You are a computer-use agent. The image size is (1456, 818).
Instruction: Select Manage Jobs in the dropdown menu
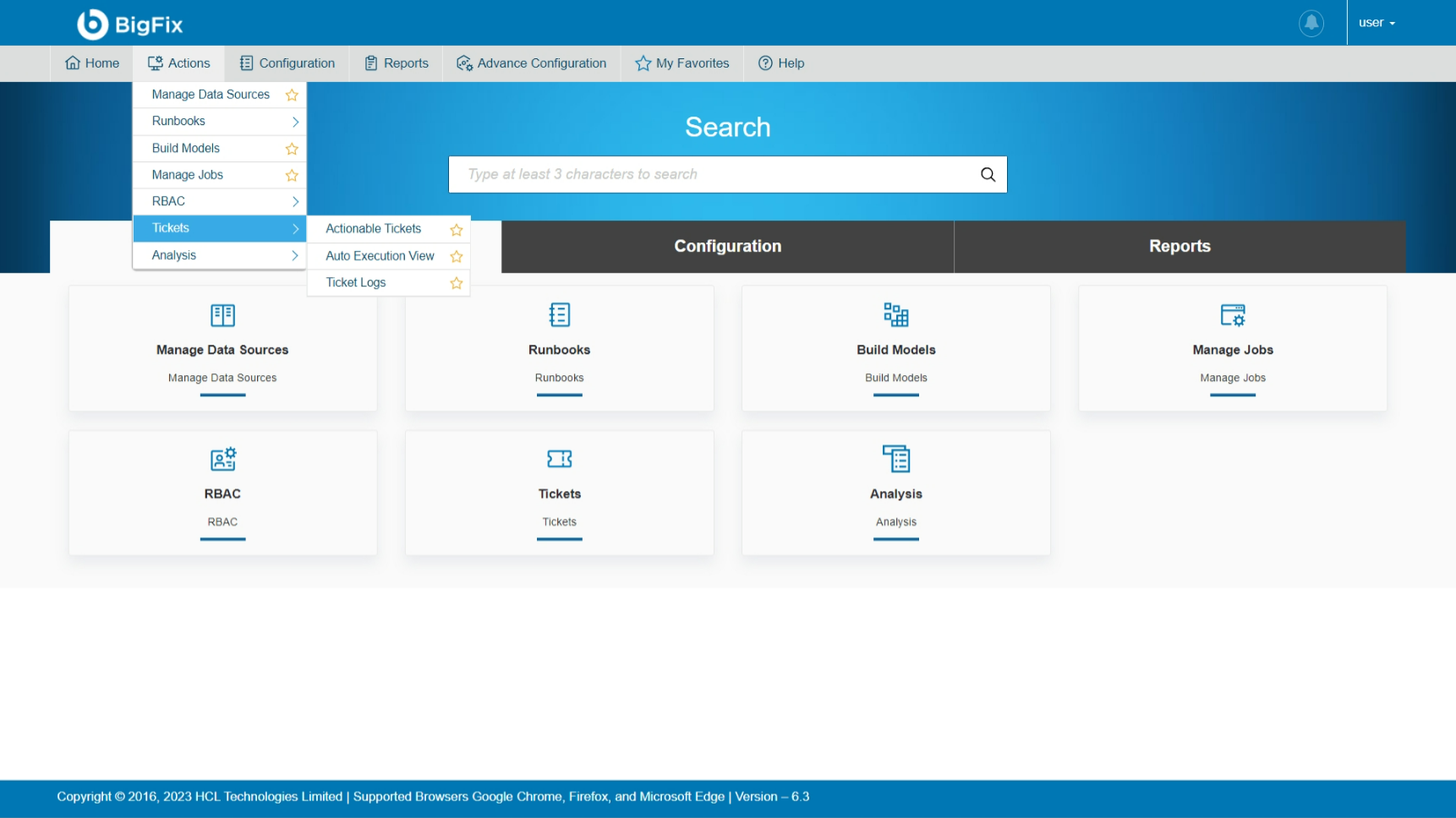coord(188,175)
